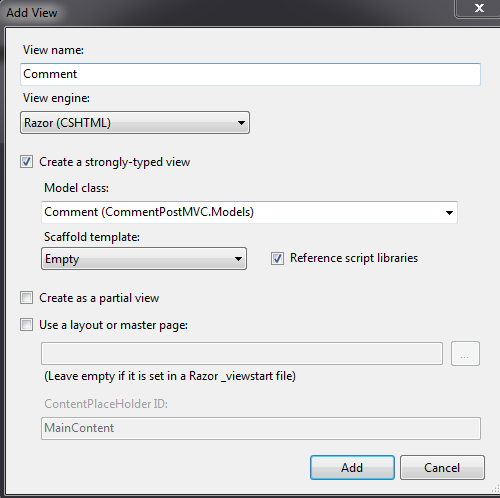
Task: Open the Scaffold template dropdown
Action: [x=144, y=259]
